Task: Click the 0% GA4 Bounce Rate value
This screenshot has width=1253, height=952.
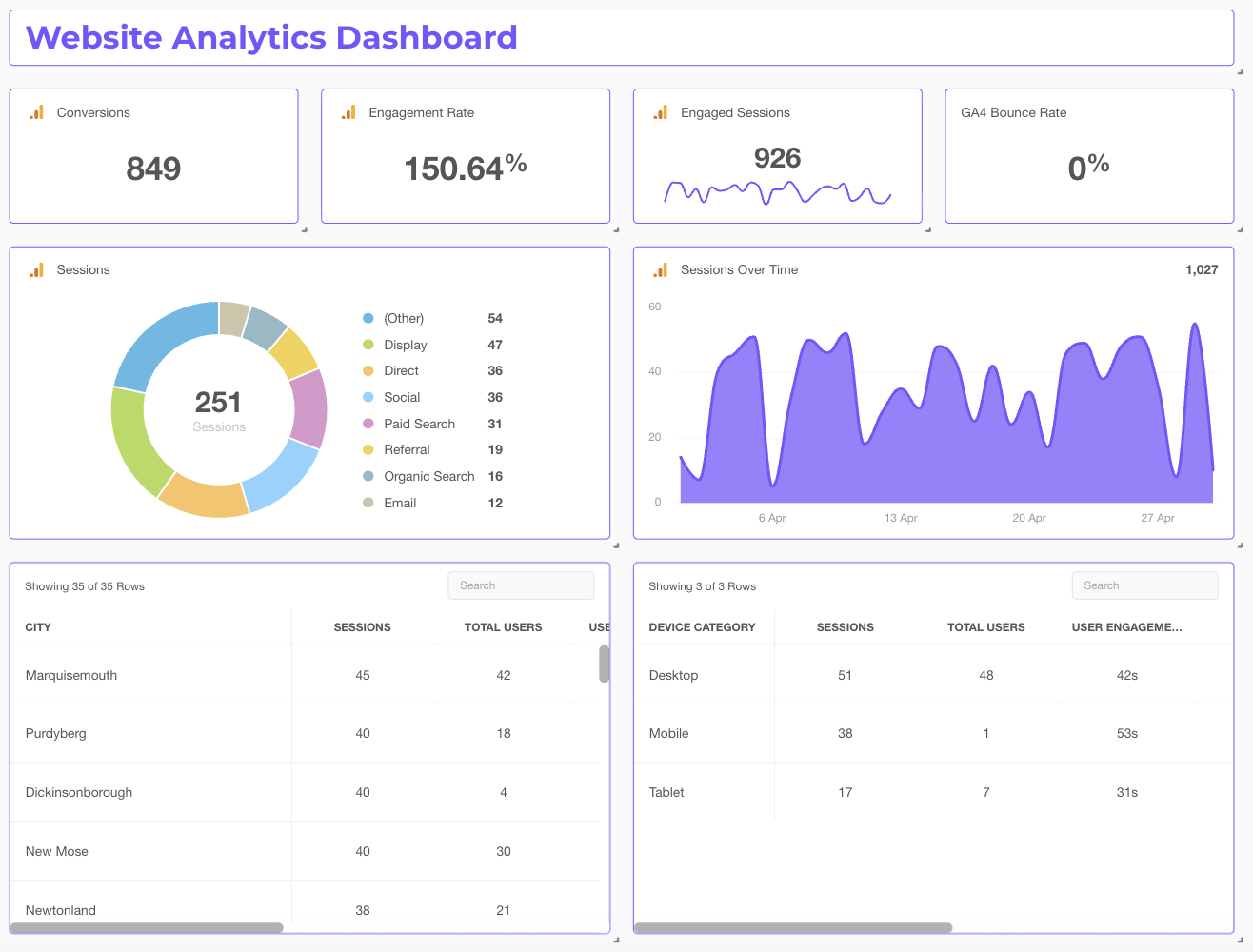Action: point(1089,168)
